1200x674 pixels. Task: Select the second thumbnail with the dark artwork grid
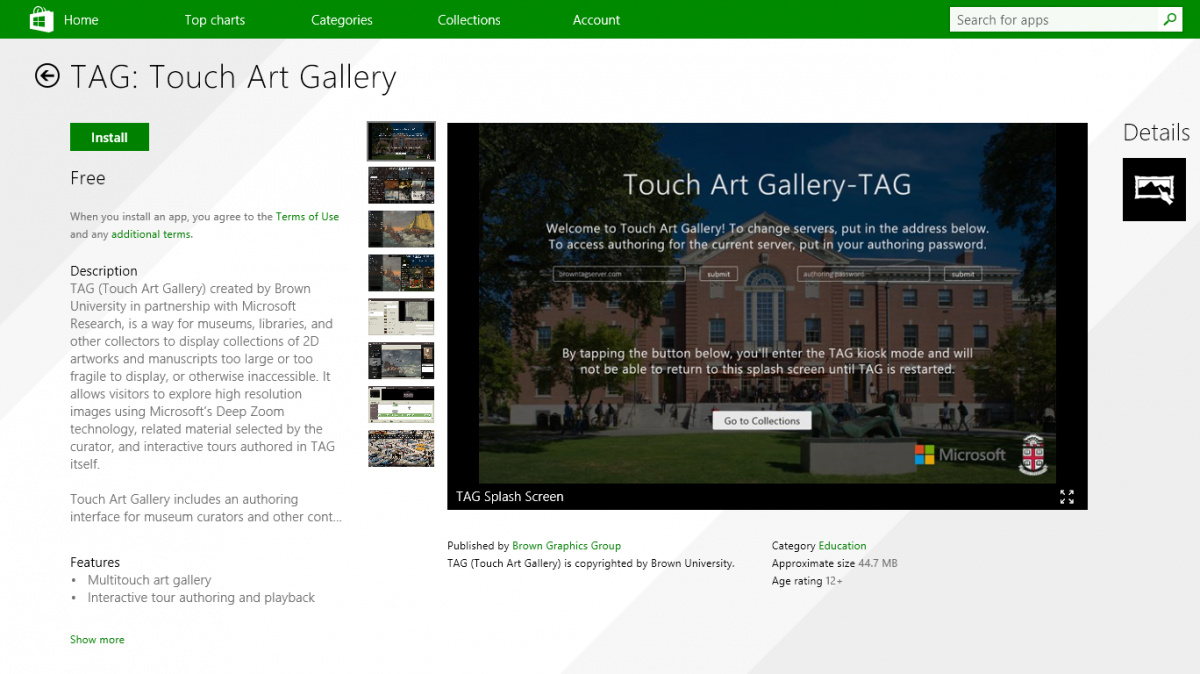[x=401, y=186]
